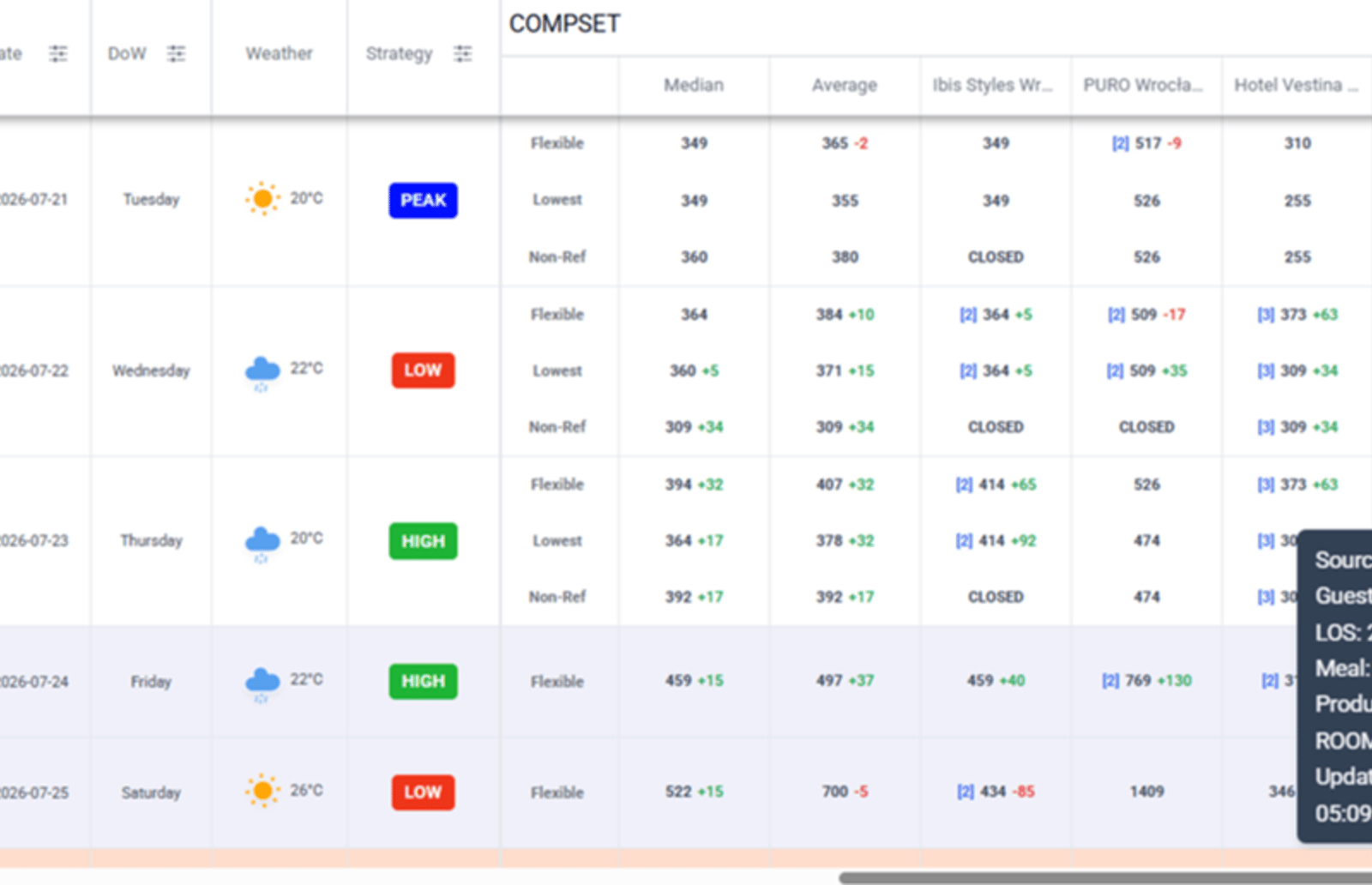Select the Hotel Vestina column header
The height and width of the screenshot is (885, 1372).
coord(1296,85)
